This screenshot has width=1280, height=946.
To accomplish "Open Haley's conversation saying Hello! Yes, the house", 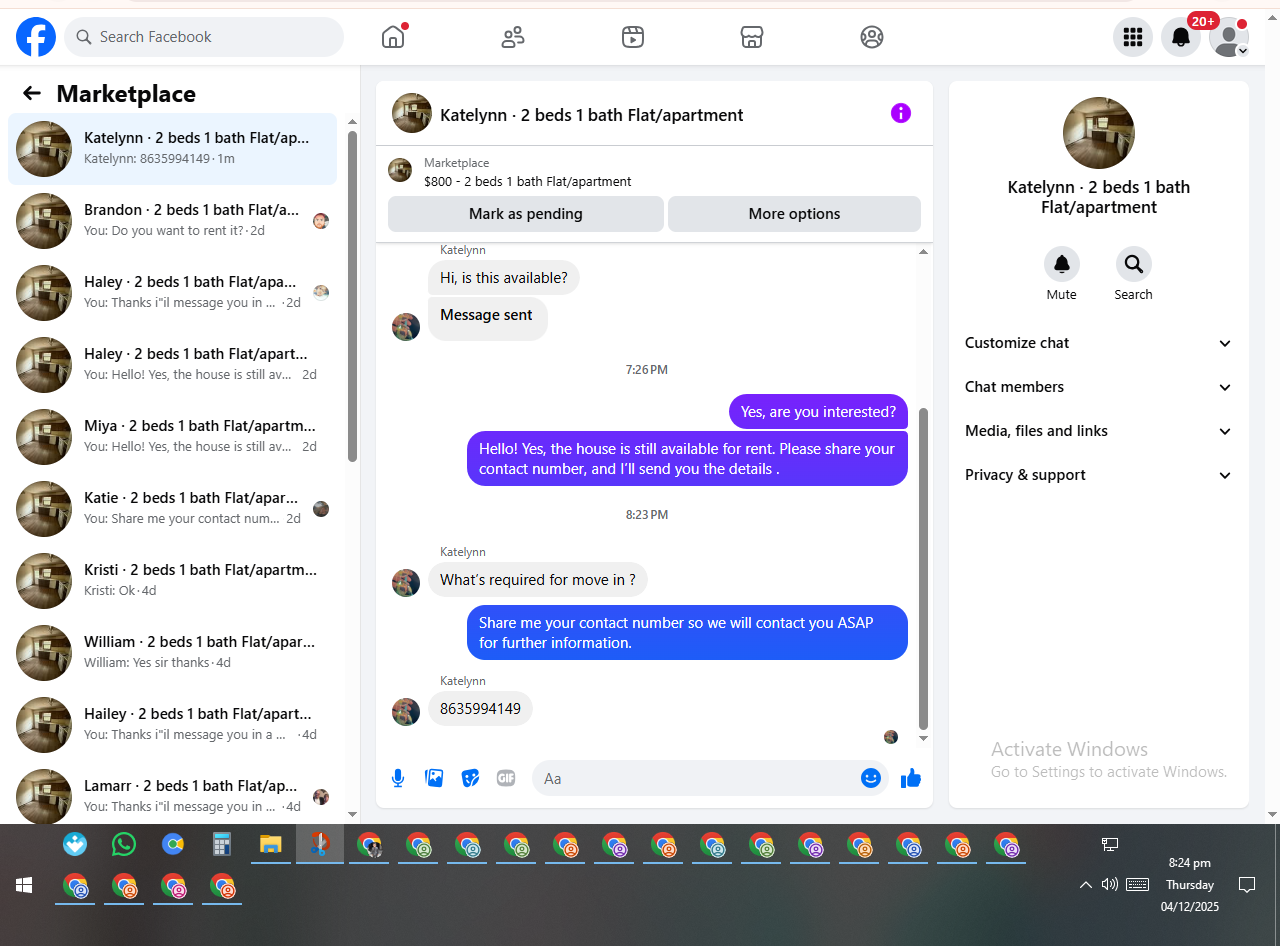I will (x=173, y=365).
